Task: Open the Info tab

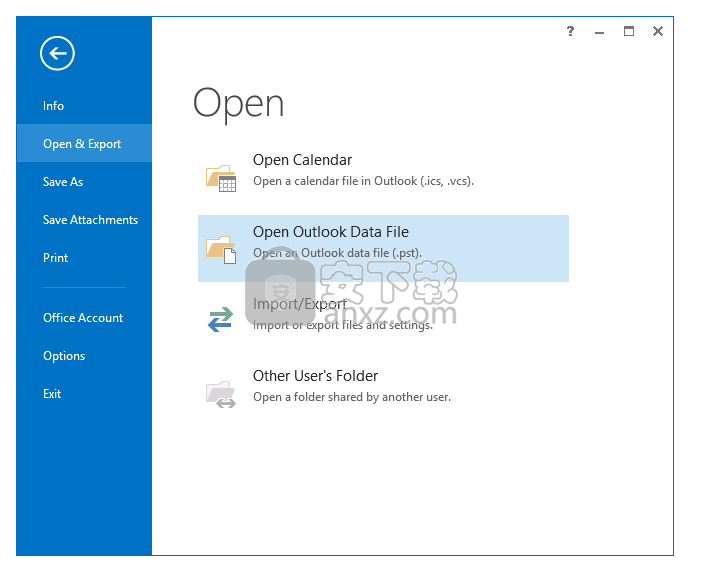Action: pyautogui.click(x=84, y=106)
